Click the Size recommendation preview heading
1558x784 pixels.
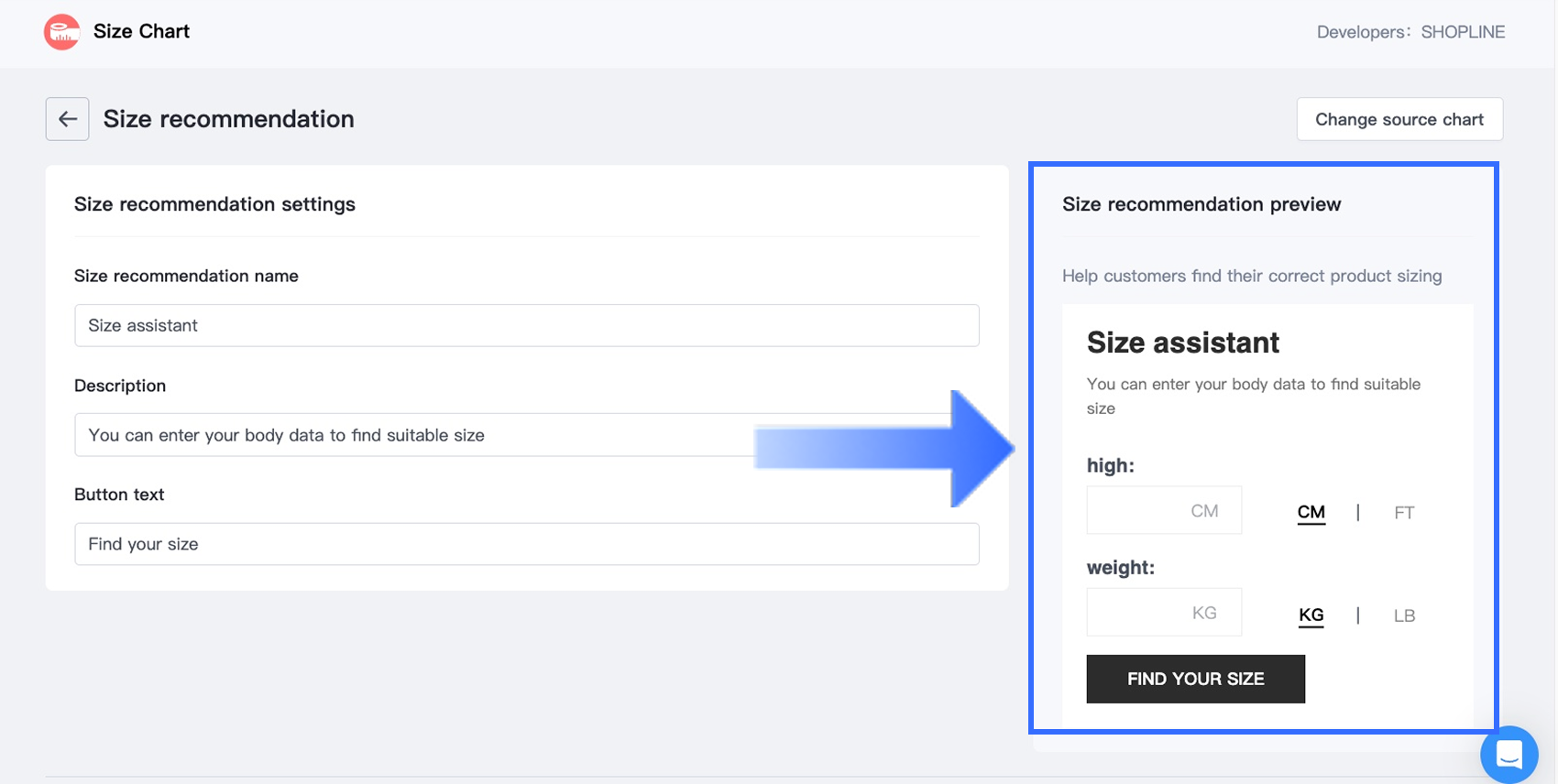[1201, 204]
